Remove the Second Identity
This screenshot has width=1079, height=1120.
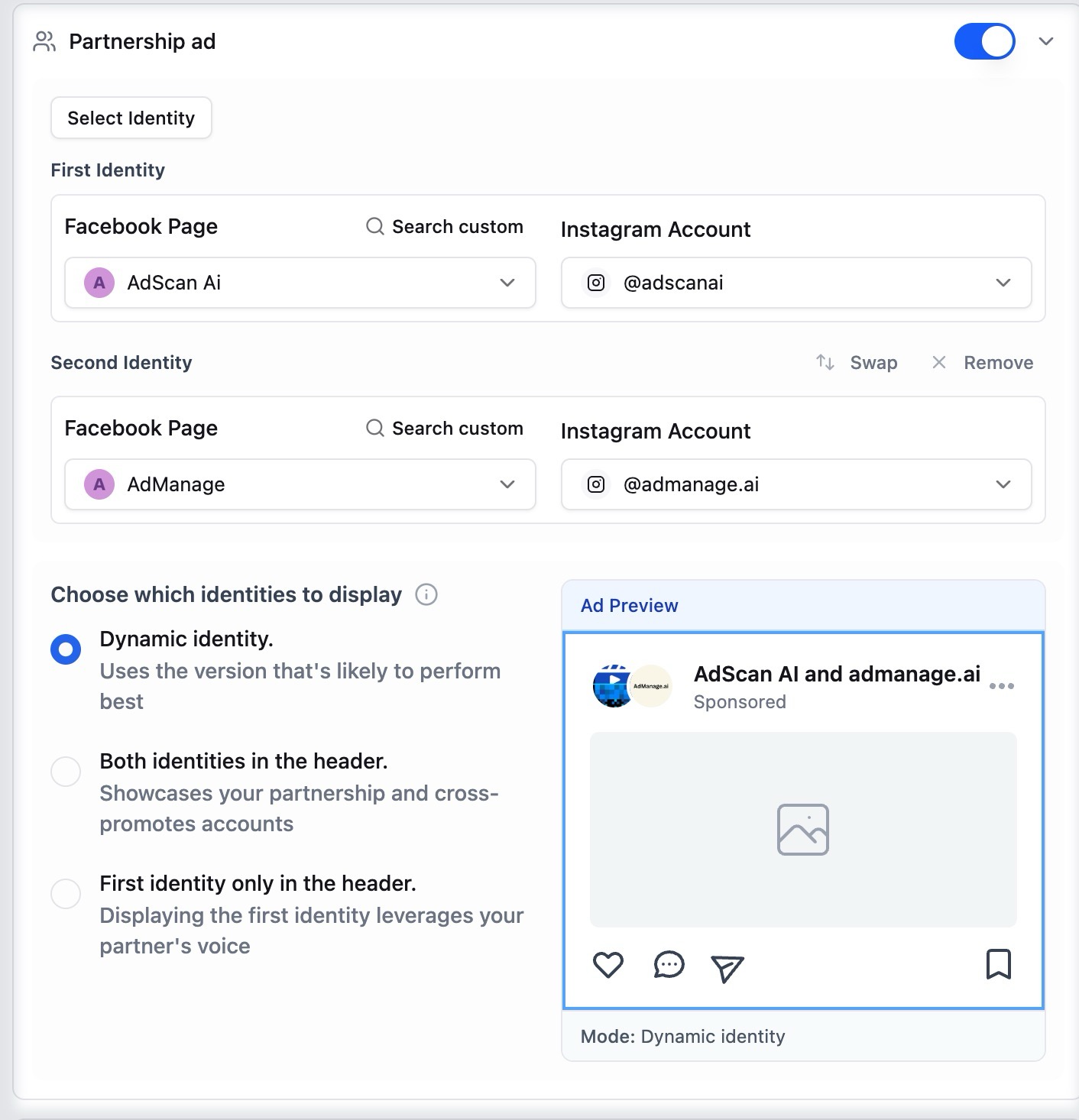982,362
